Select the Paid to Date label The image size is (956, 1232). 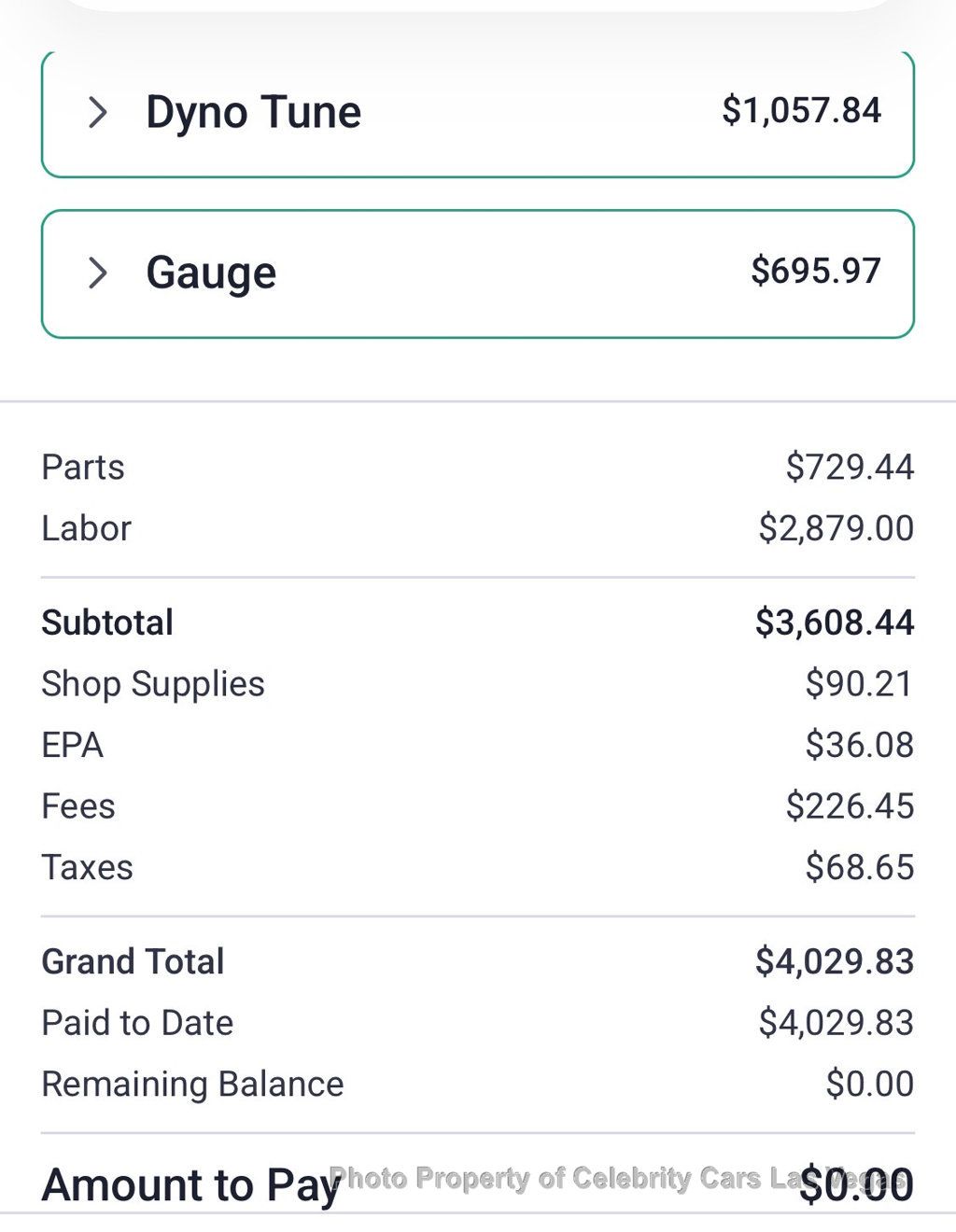[x=137, y=1023]
